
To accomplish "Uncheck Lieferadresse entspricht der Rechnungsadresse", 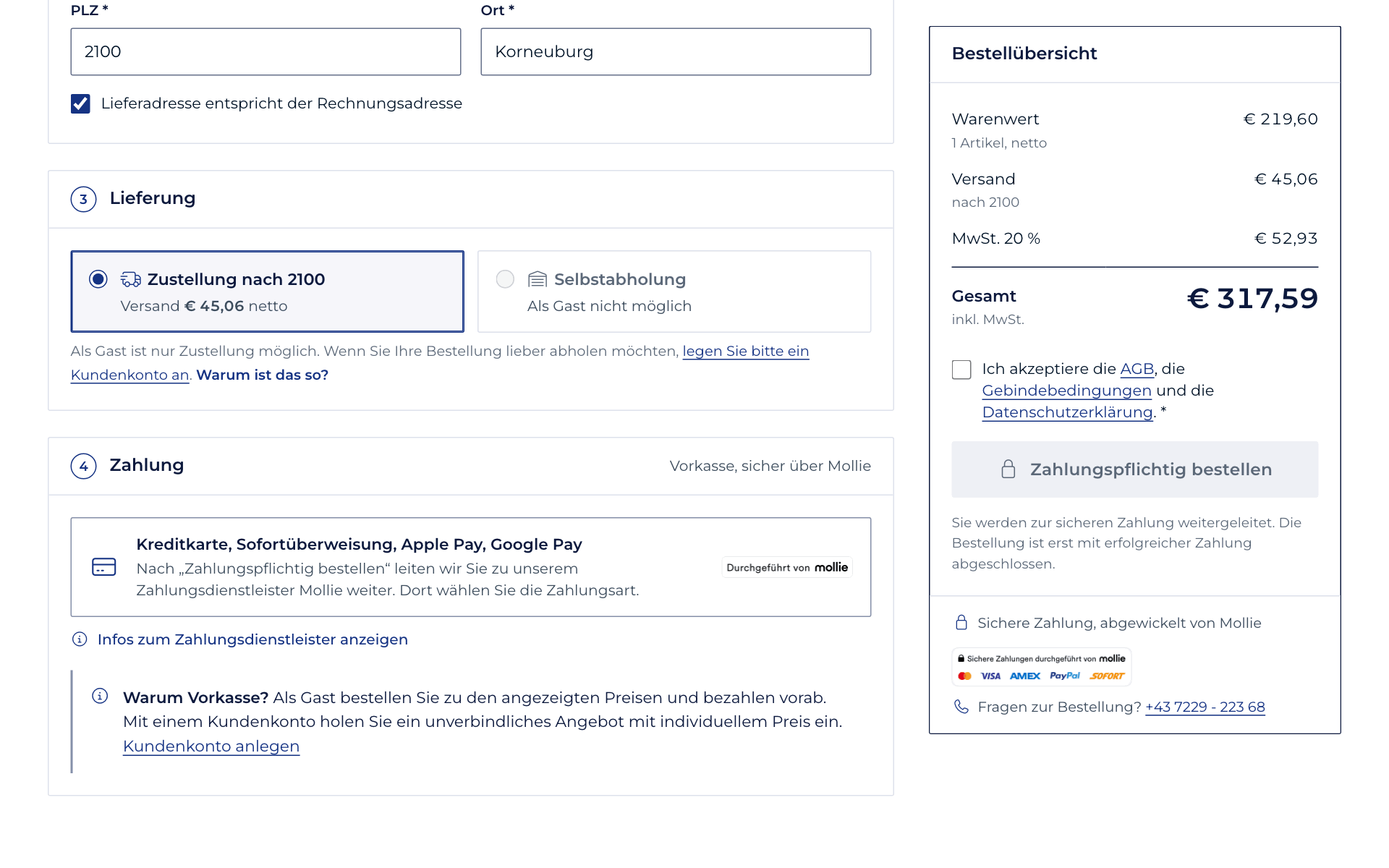I will coord(81,104).
